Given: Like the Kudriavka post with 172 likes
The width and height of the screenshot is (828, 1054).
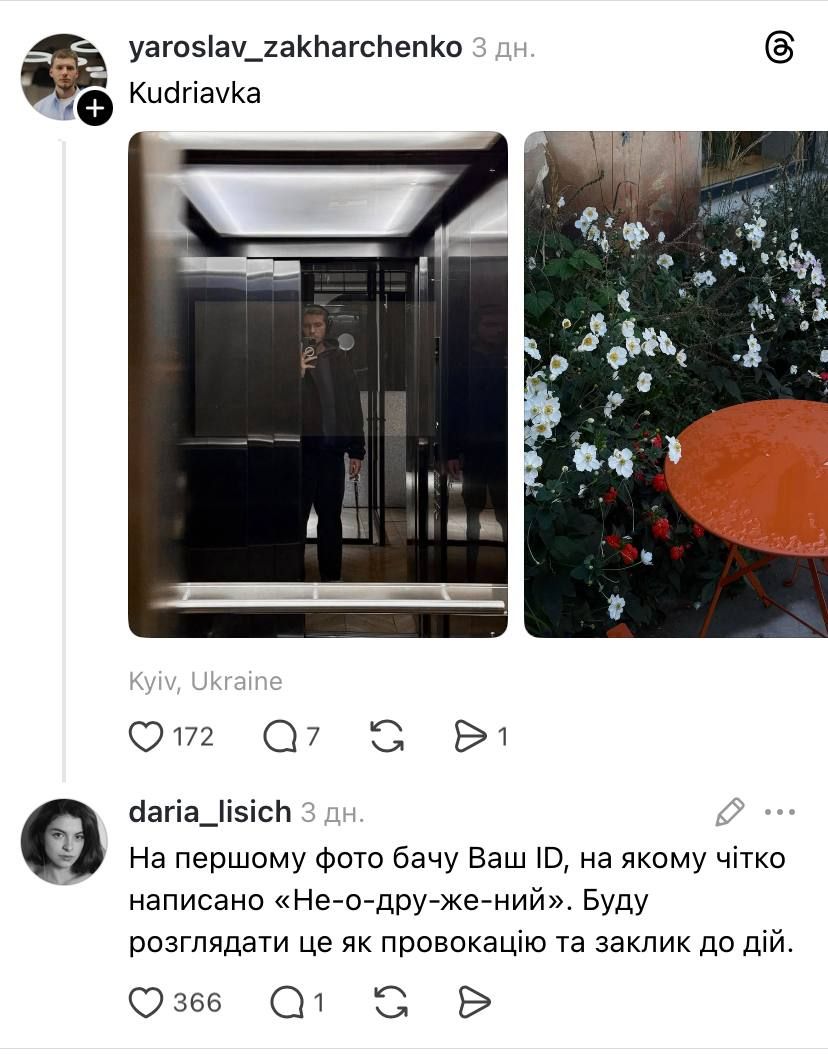Looking at the screenshot, I should (146, 737).
